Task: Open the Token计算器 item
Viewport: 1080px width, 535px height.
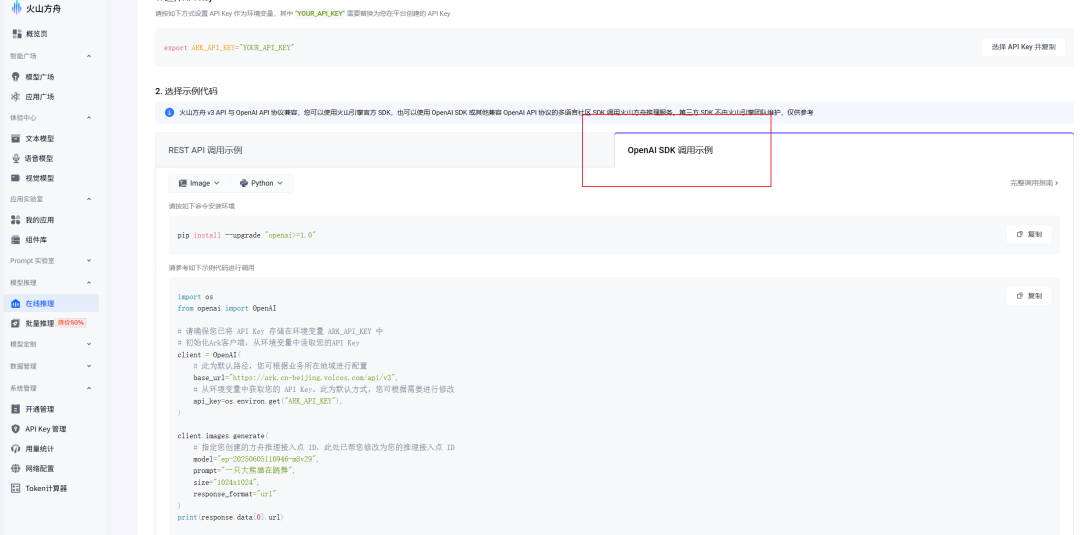Action: [45, 489]
